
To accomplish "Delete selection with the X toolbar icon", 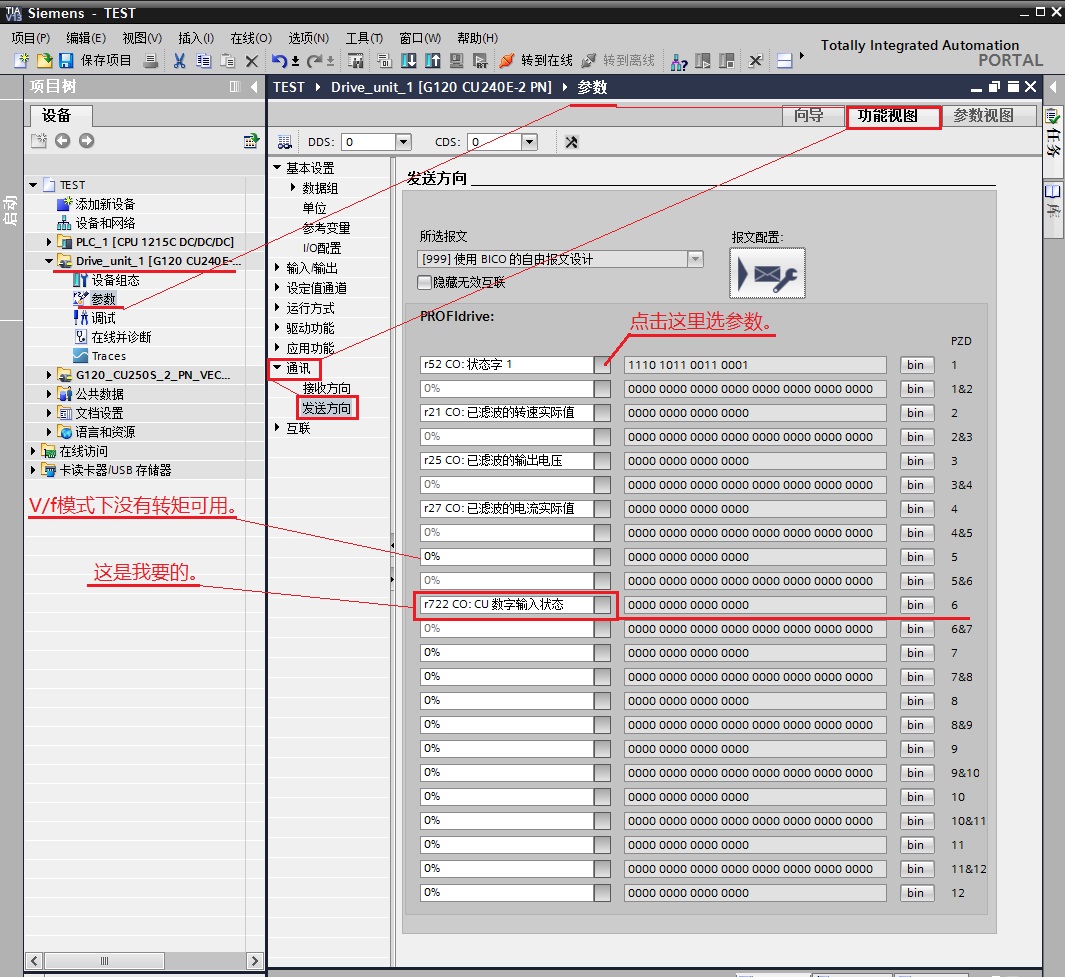I will [x=251, y=61].
